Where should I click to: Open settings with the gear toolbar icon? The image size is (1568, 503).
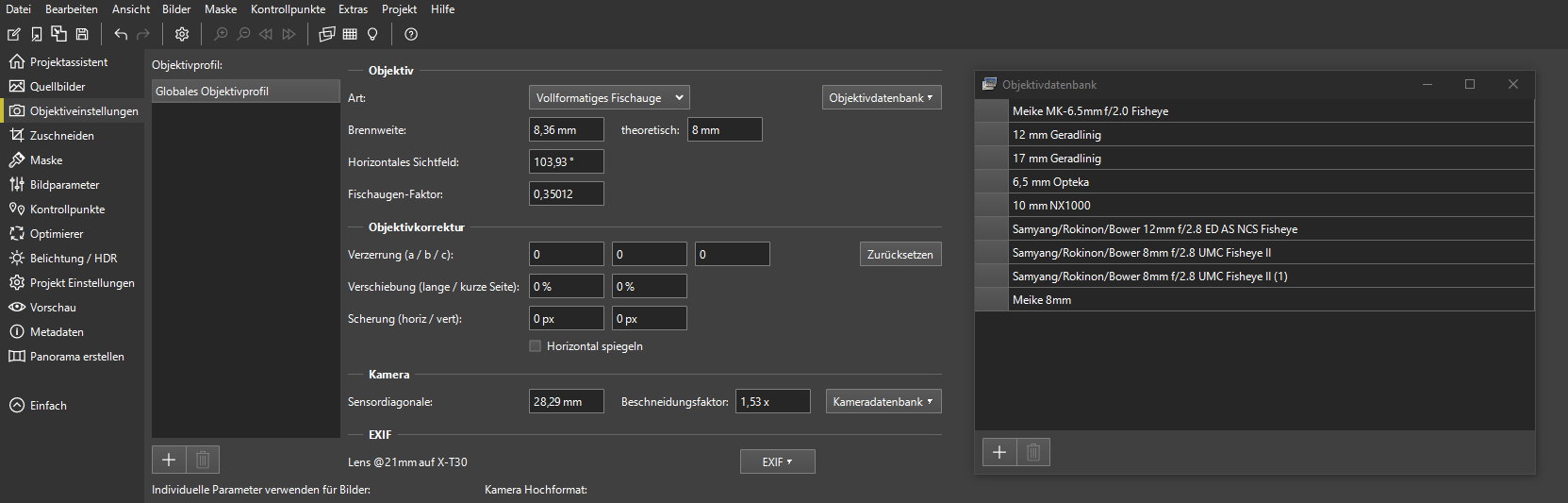(x=182, y=34)
